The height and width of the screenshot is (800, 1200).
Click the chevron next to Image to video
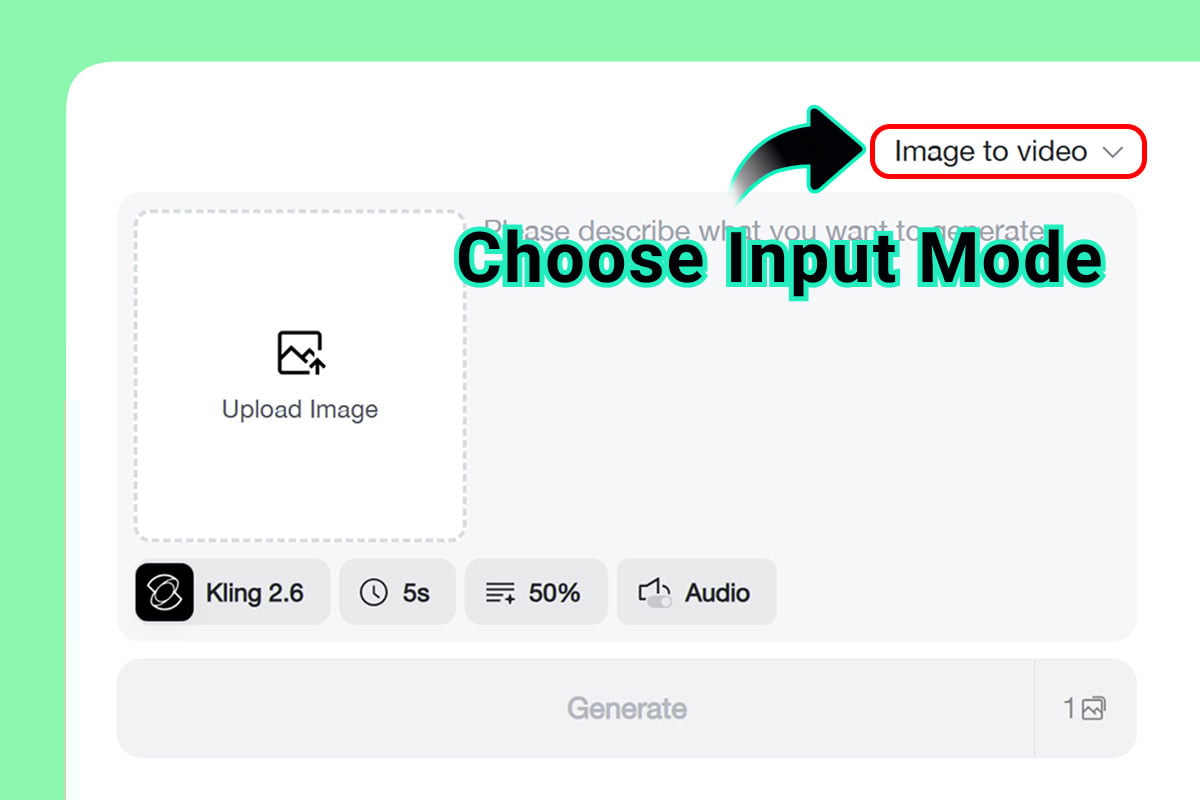click(1114, 152)
